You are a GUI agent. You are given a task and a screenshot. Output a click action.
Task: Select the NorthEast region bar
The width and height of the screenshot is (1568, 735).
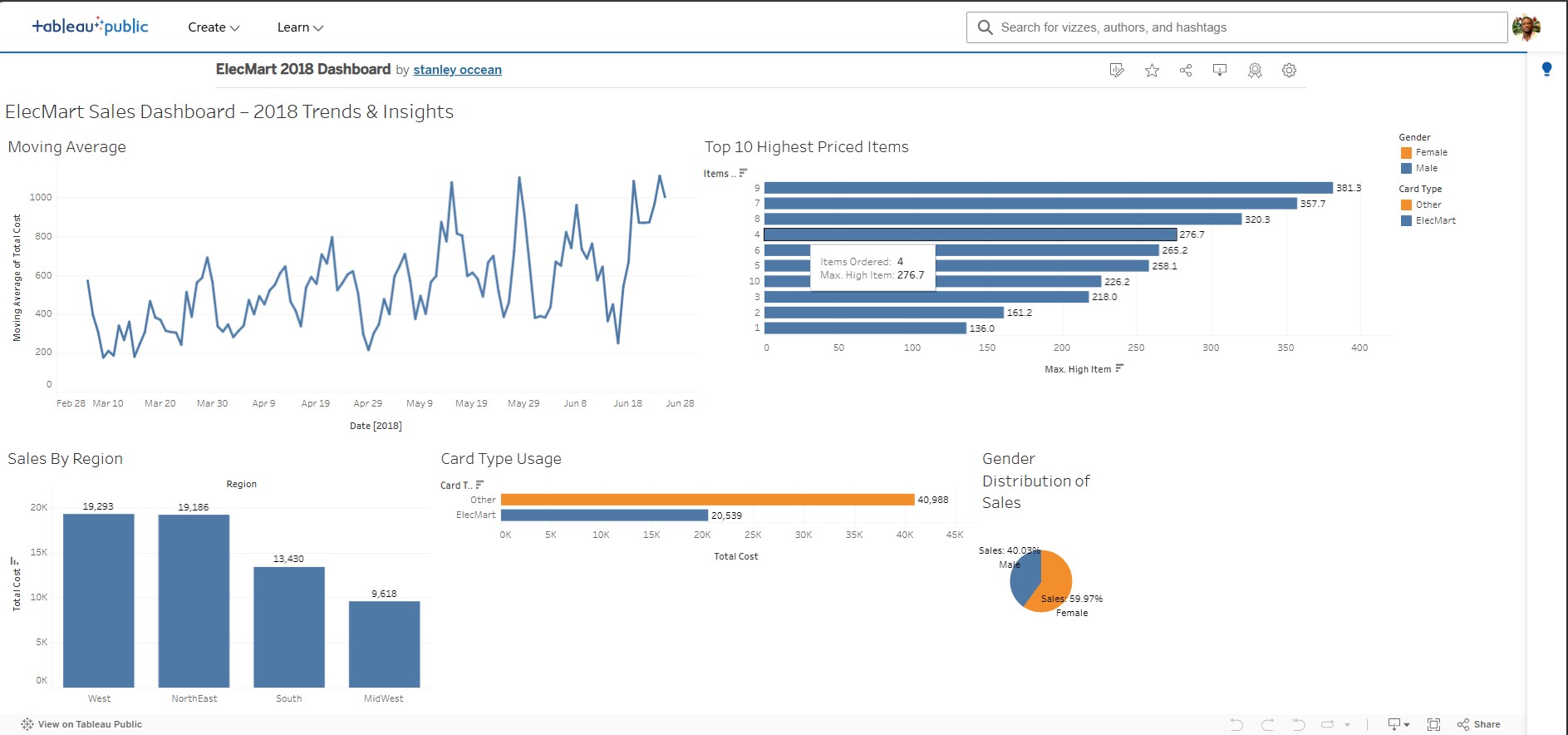tap(194, 601)
